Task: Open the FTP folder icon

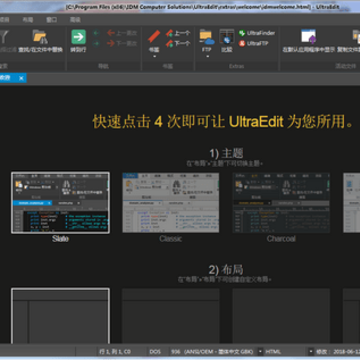Action: 207,37
